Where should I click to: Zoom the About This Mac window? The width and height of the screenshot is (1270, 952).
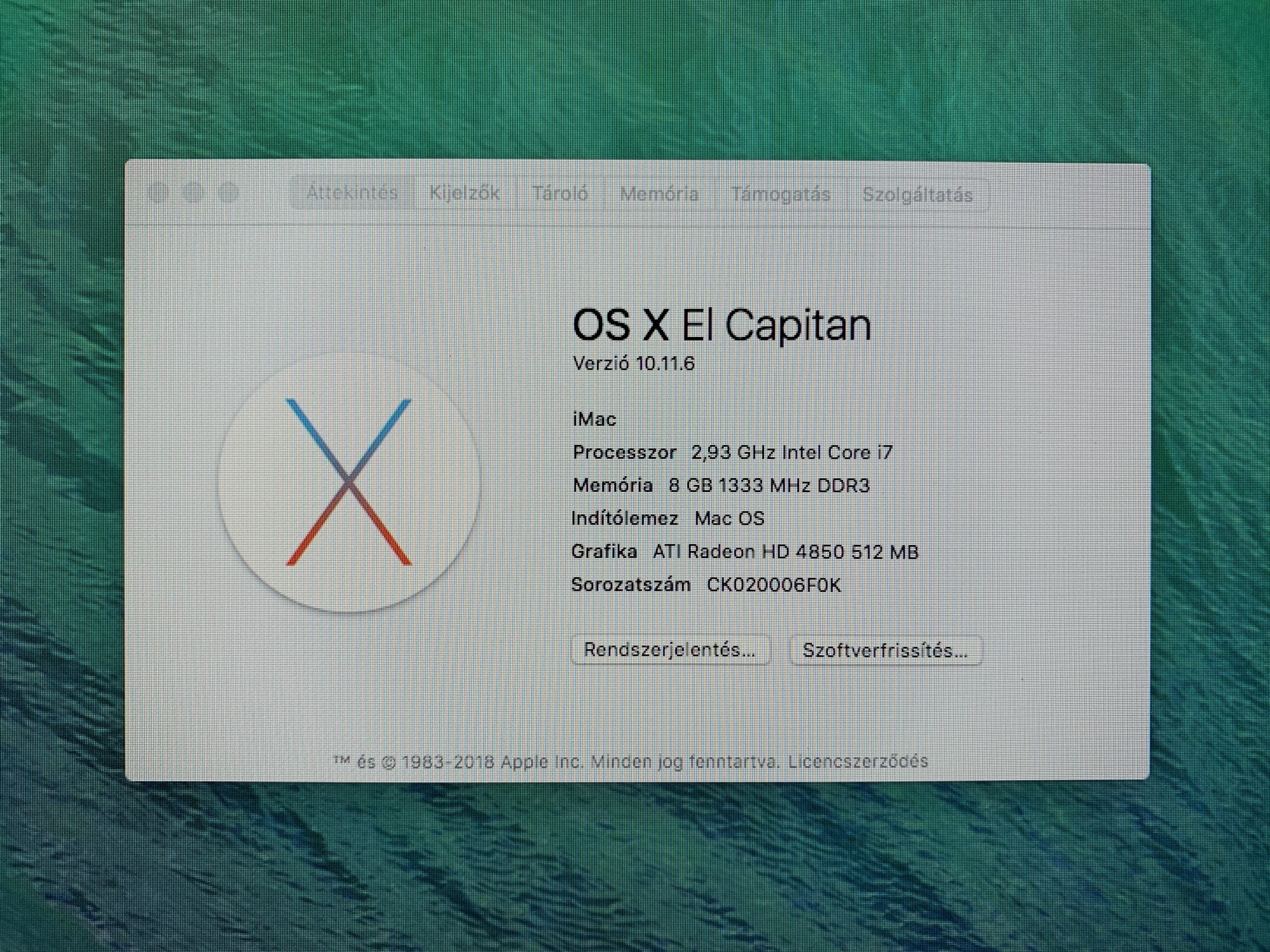coord(229,193)
